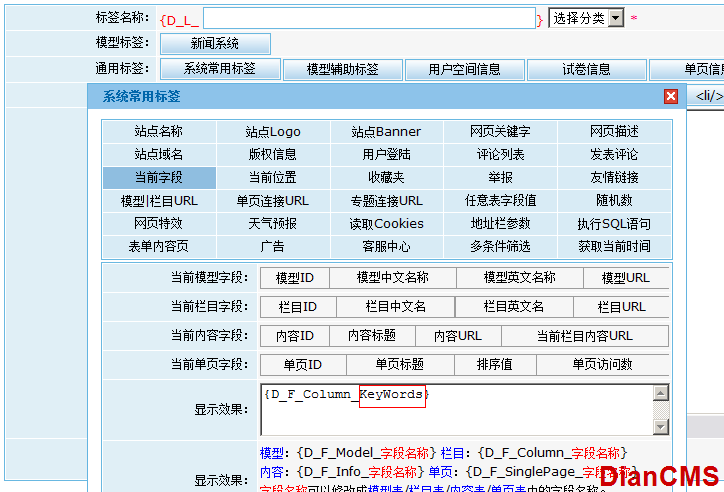Click the 内容URL field button
The image size is (724, 492).
[457, 336]
